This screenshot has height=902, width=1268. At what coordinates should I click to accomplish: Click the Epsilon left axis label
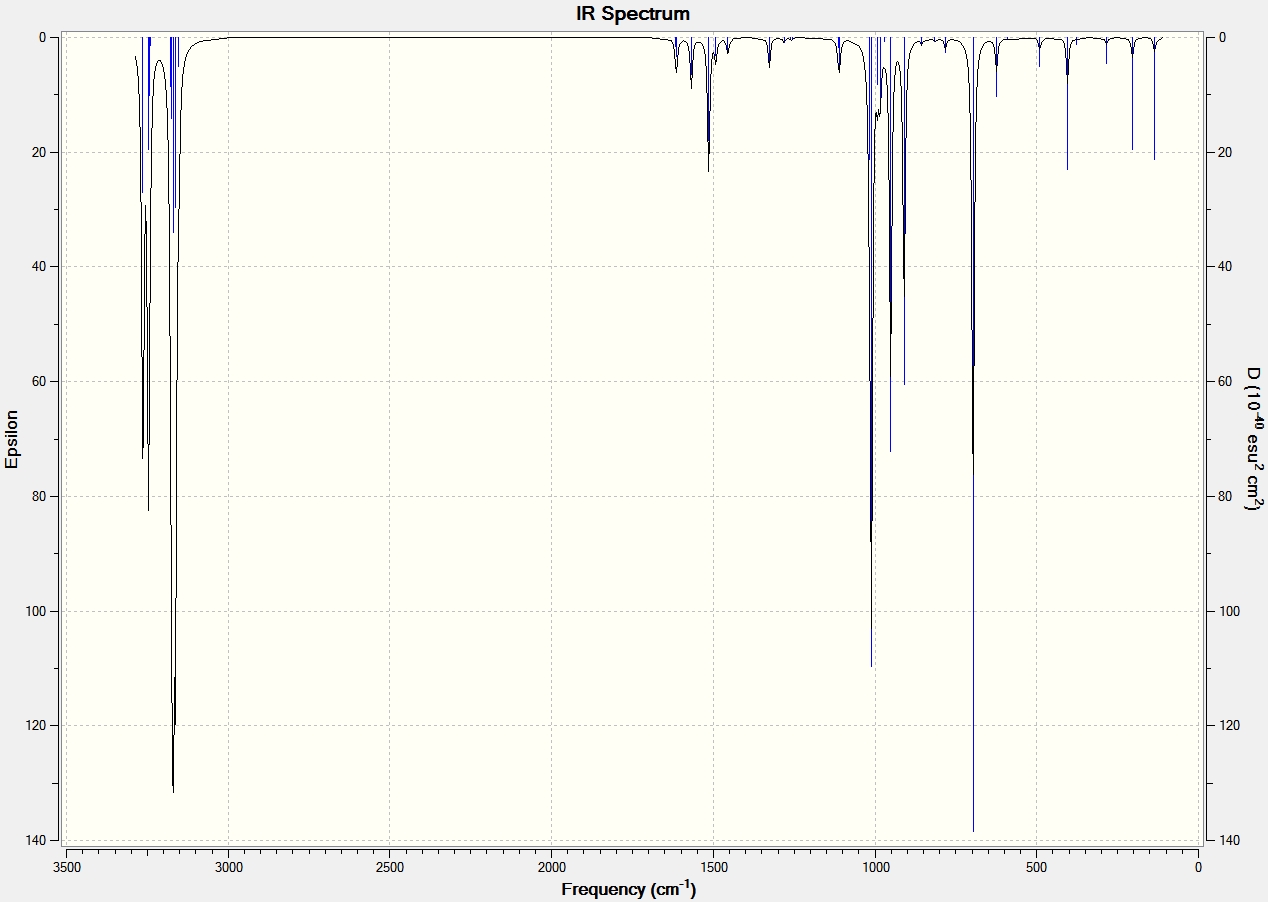coord(12,439)
